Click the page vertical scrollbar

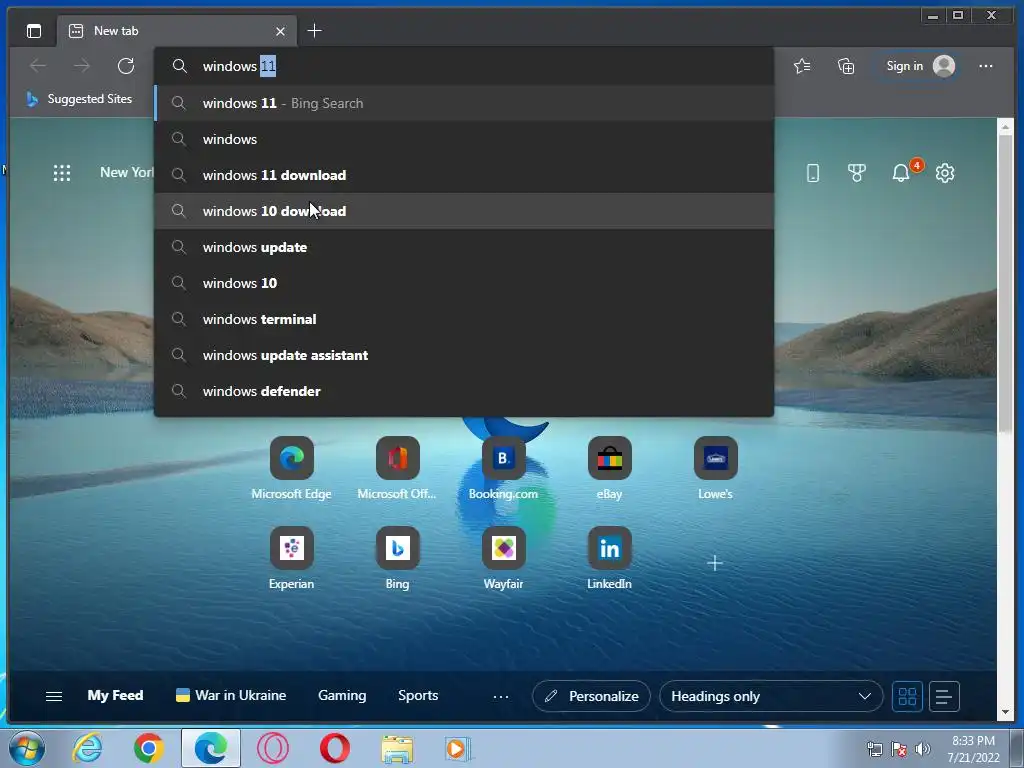(1005, 284)
